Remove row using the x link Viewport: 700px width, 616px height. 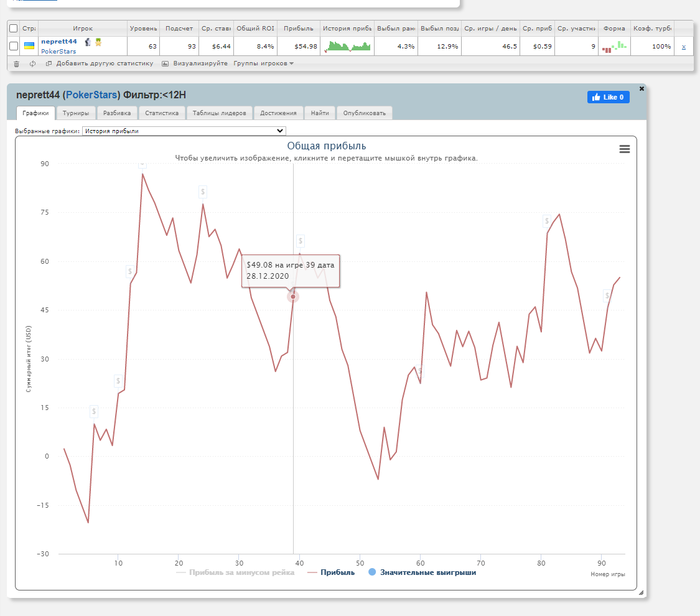[x=683, y=47]
